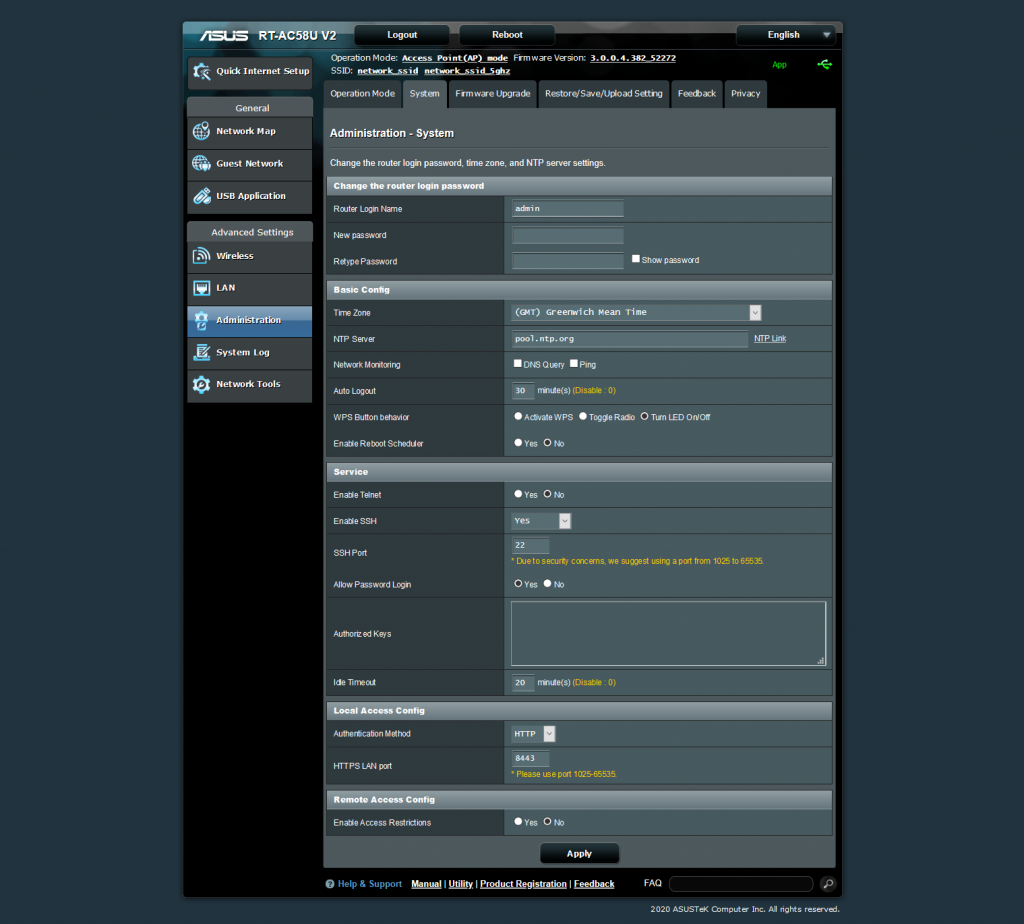This screenshot has width=1024, height=924.
Task: Click the green USB status icon
Action: point(824,64)
